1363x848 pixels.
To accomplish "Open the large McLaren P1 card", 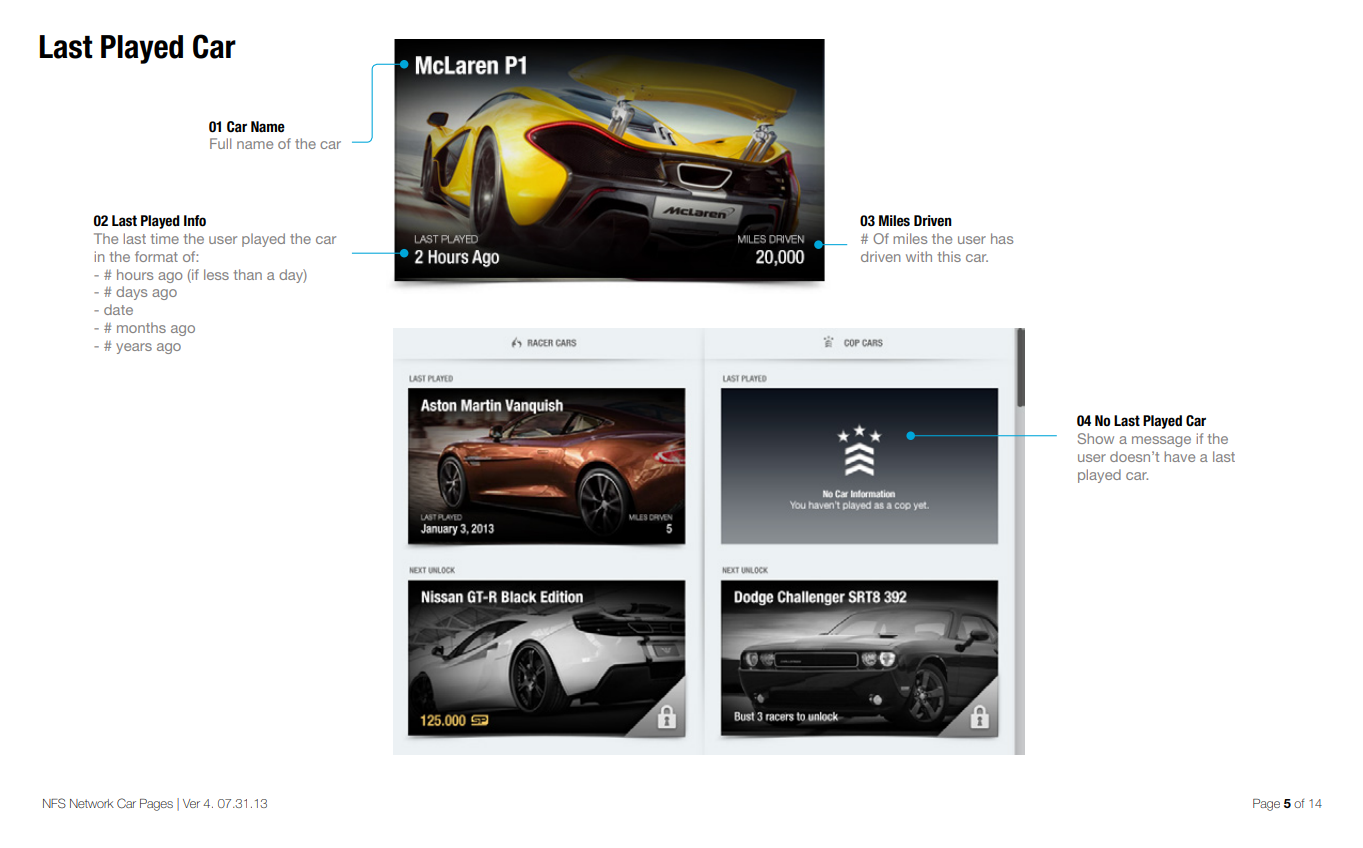I will (x=609, y=160).
